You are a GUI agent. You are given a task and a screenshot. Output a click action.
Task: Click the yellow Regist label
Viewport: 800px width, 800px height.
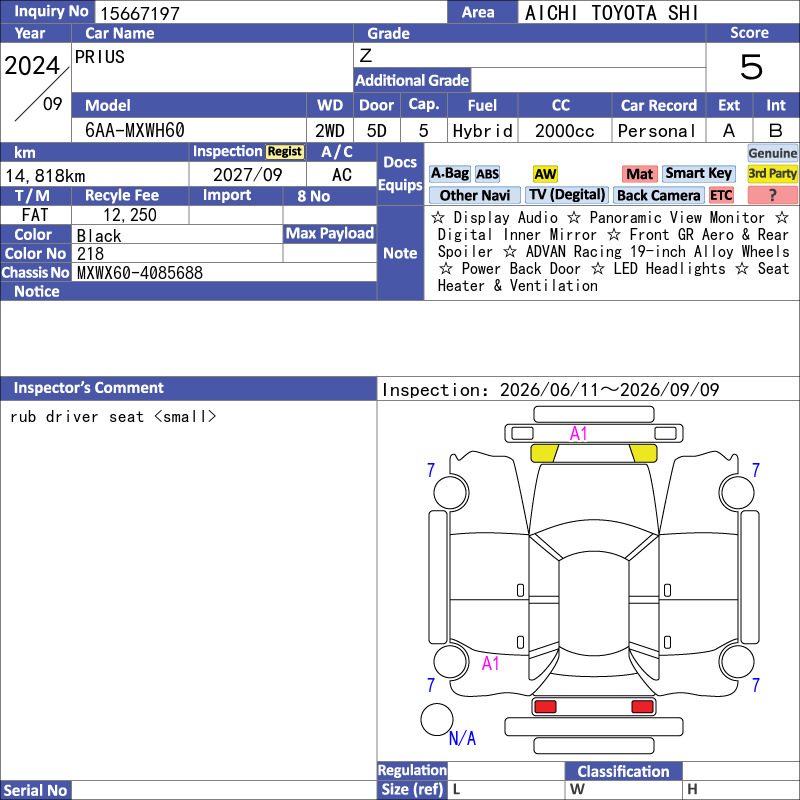[x=285, y=152]
